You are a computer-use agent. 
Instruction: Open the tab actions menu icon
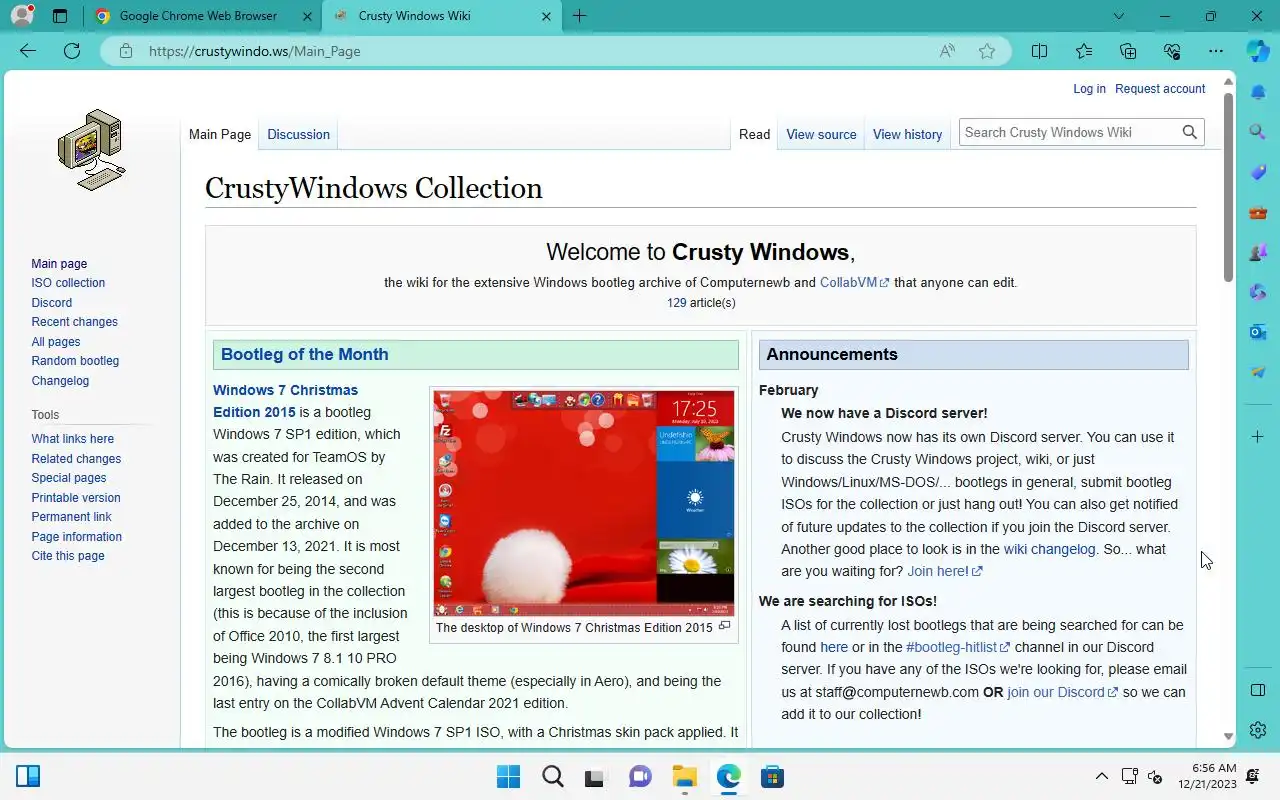[x=60, y=16]
